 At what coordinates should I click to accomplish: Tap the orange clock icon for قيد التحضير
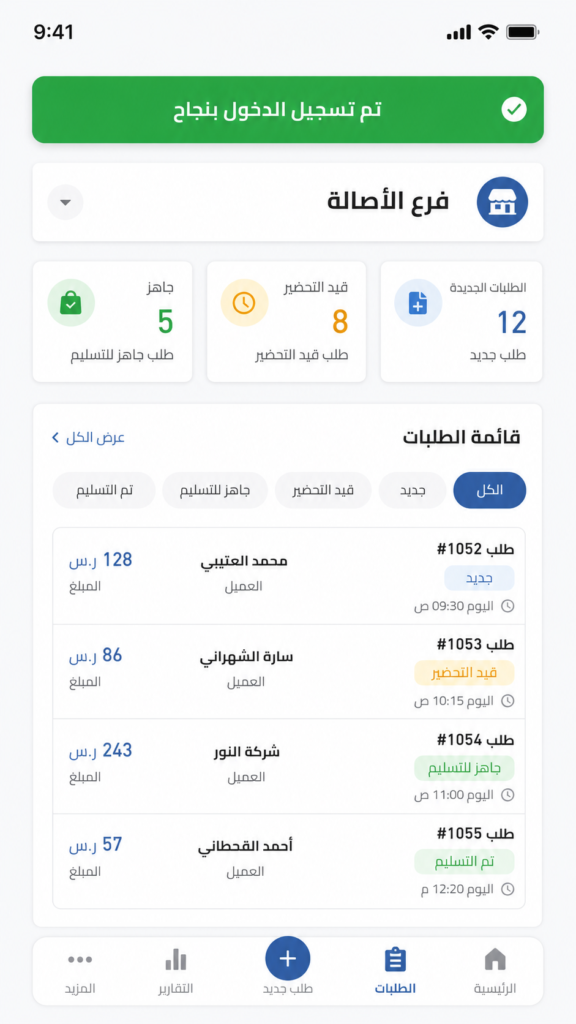click(245, 302)
